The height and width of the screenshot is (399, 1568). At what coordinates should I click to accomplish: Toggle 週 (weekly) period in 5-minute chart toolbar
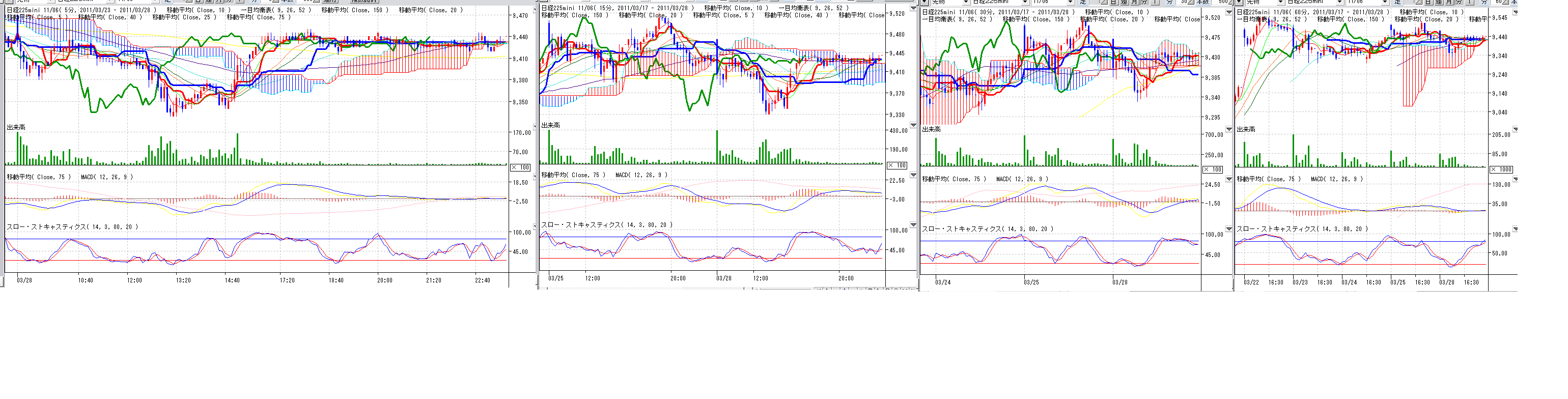[209, 1]
